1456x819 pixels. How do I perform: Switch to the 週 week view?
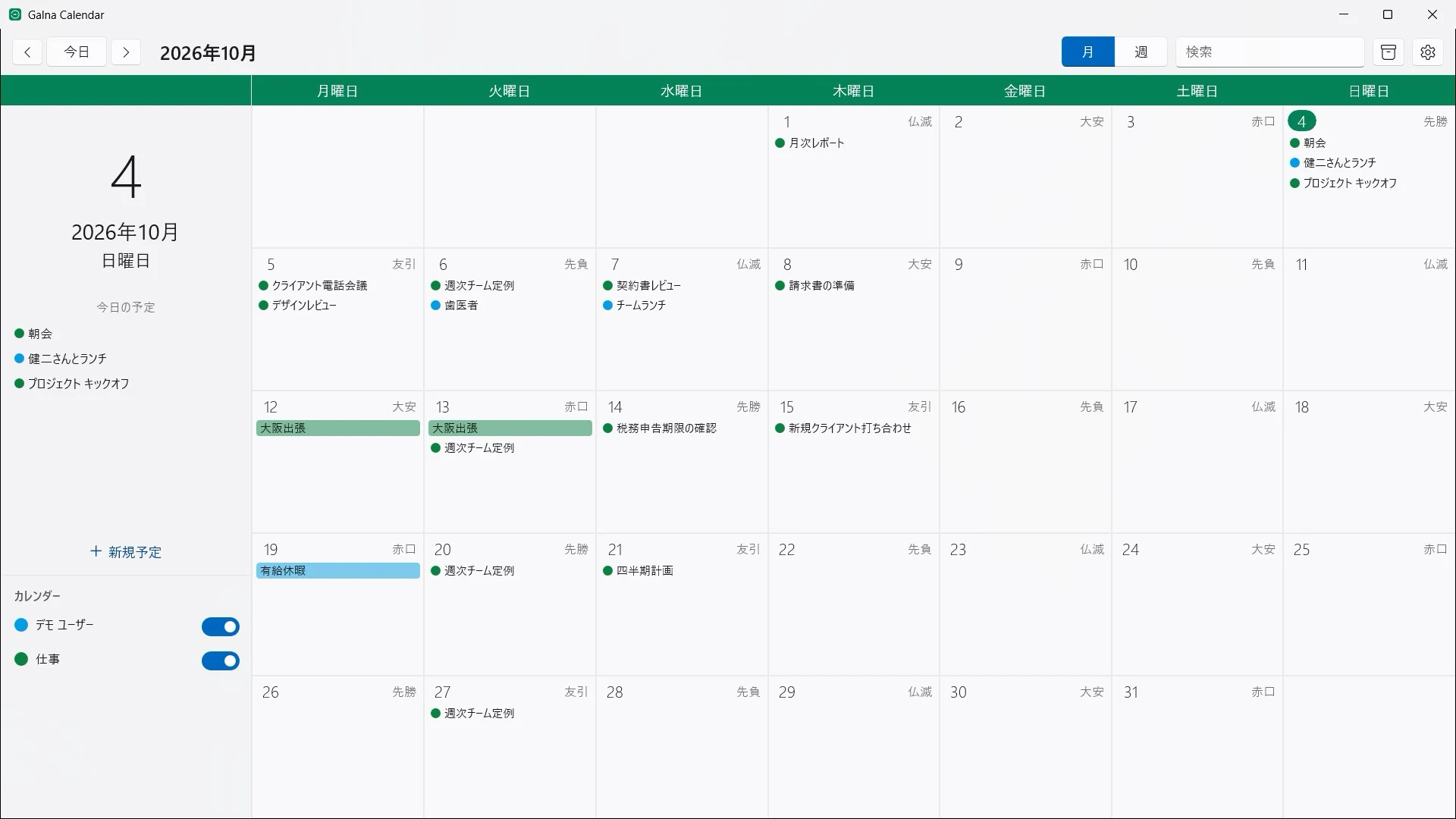pos(1141,52)
